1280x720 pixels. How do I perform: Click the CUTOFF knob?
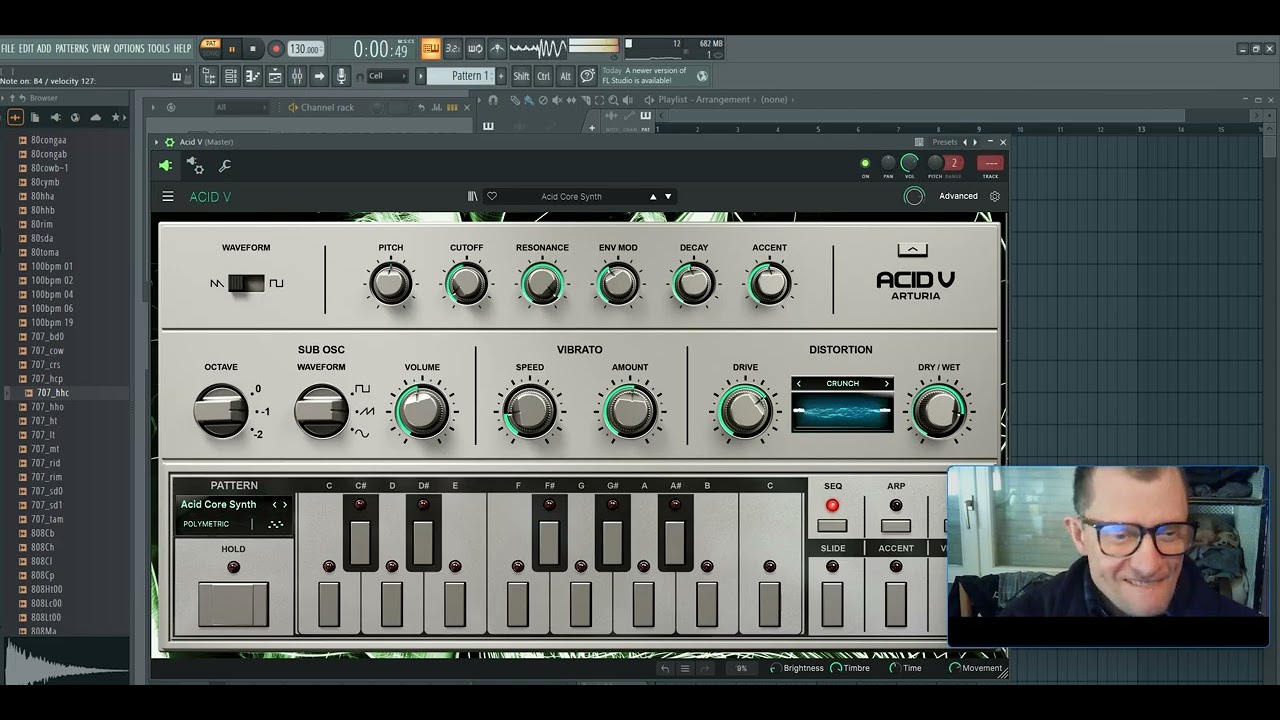tap(466, 285)
